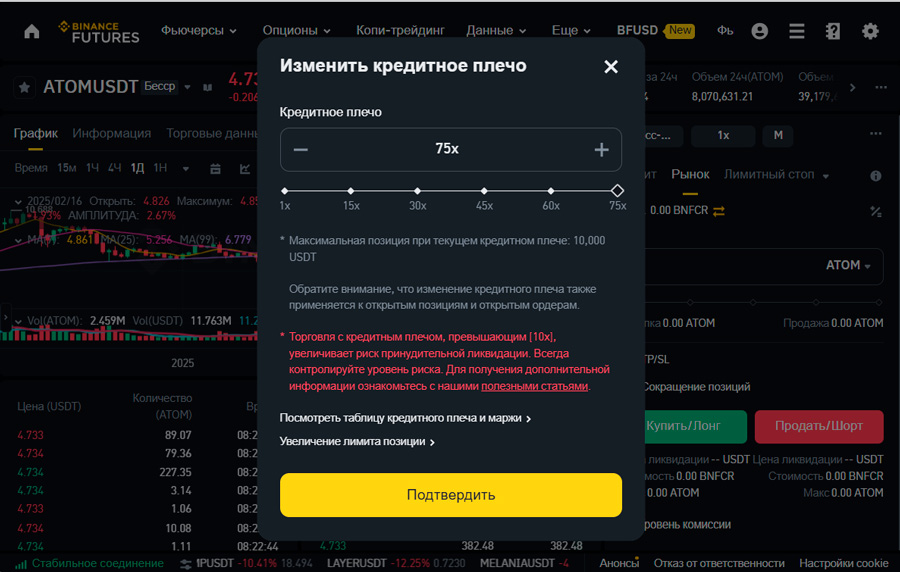Open the info icon next to Лимитный стоп
Image resolution: width=900 pixels, height=572 pixels.
(x=875, y=176)
